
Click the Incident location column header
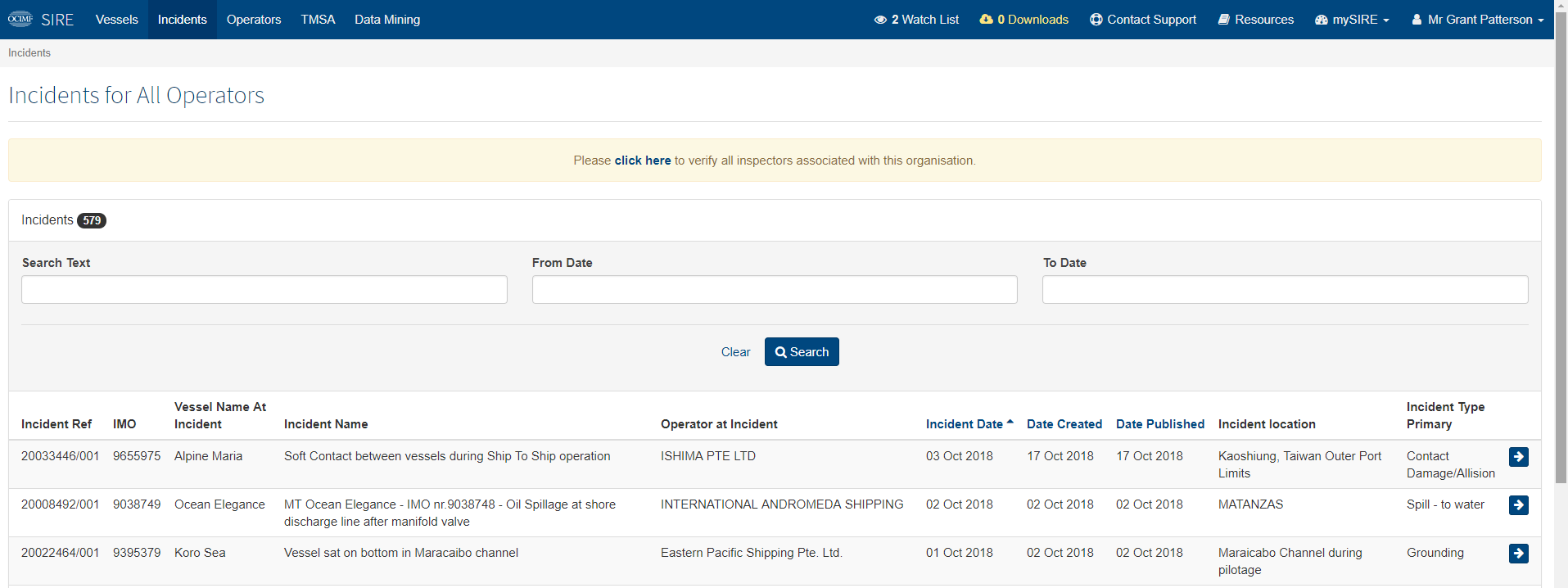pyautogui.click(x=1267, y=424)
